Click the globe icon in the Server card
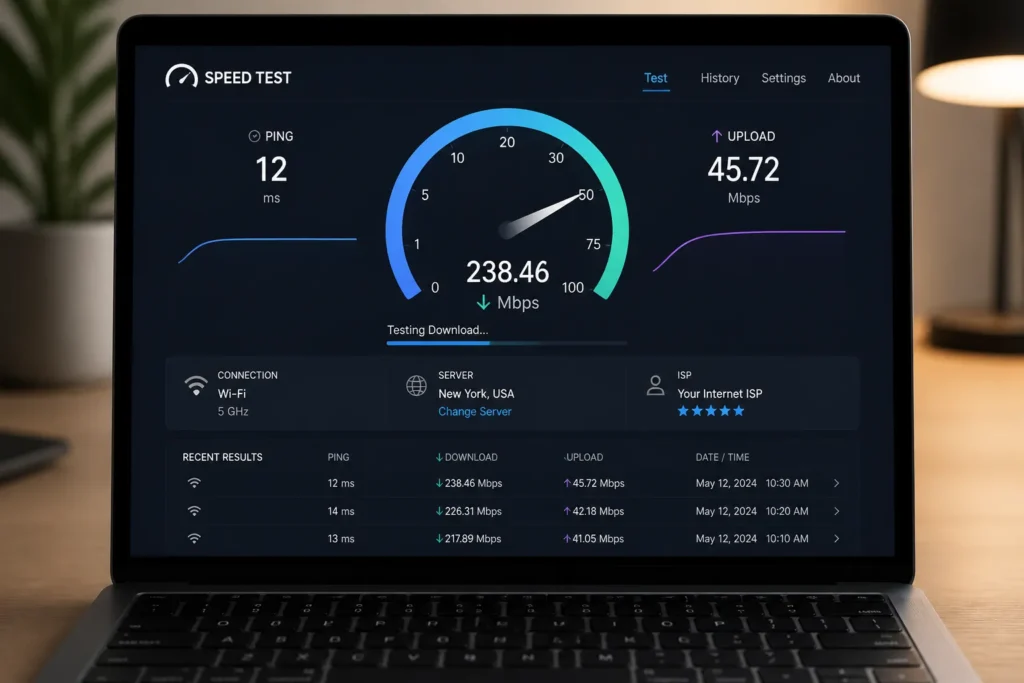 point(416,385)
